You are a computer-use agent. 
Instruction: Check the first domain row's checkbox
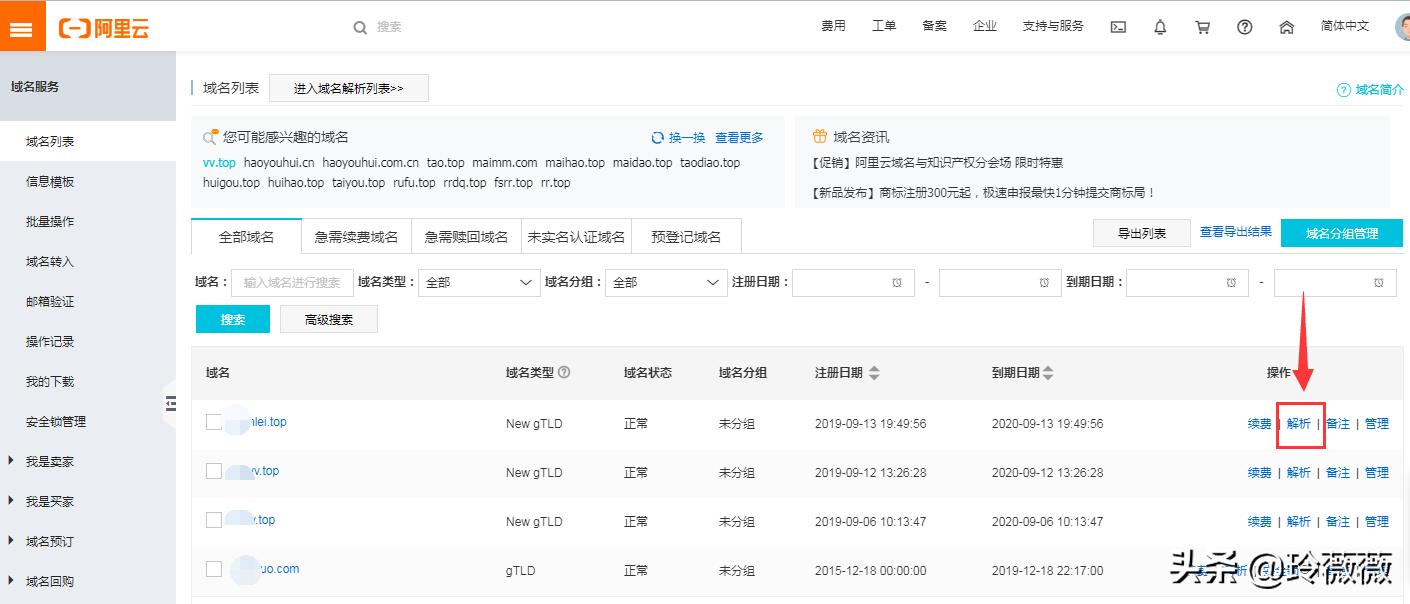pyautogui.click(x=213, y=421)
